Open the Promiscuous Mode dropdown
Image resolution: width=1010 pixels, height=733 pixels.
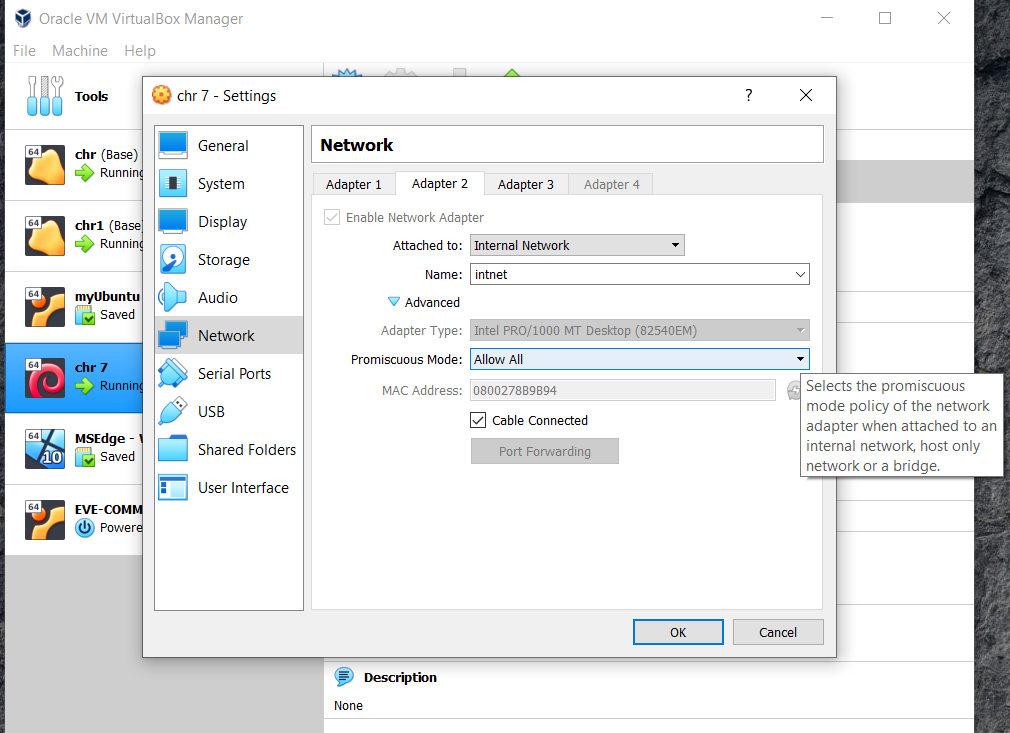[x=640, y=359]
